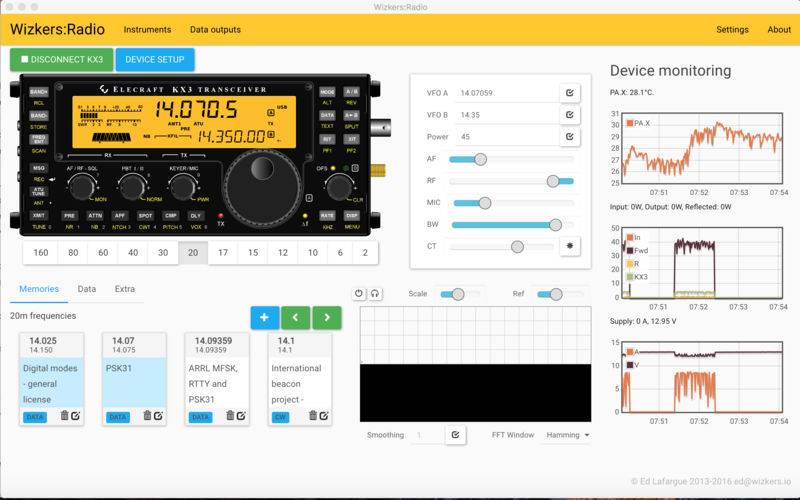Image resolution: width=800 pixels, height=500 pixels.
Task: Select the 40 meter band button
Action: pos(133,253)
